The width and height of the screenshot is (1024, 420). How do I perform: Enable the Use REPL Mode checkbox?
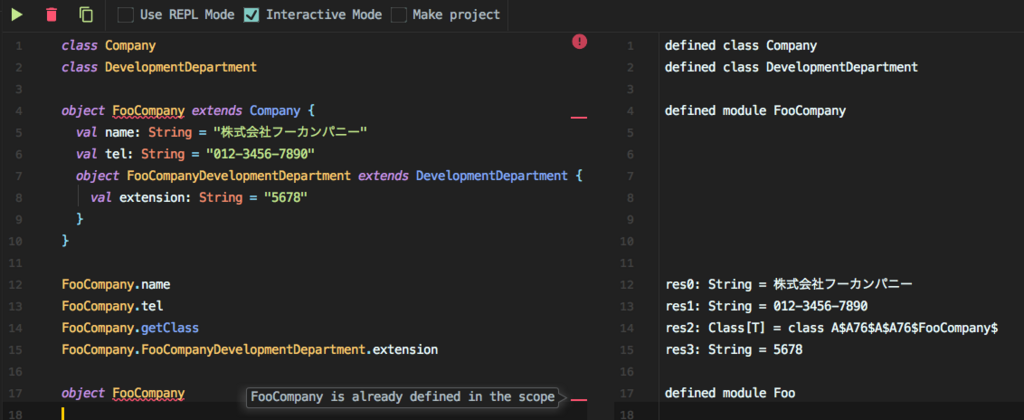126,14
